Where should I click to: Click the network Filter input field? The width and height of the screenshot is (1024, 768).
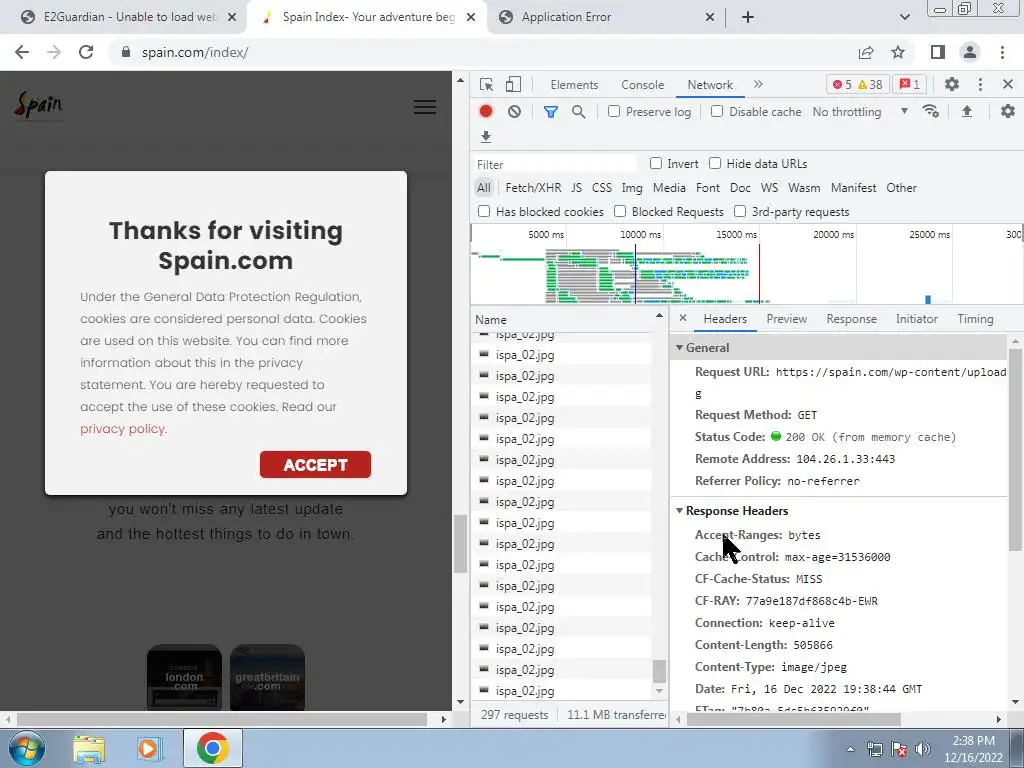[x=554, y=164]
